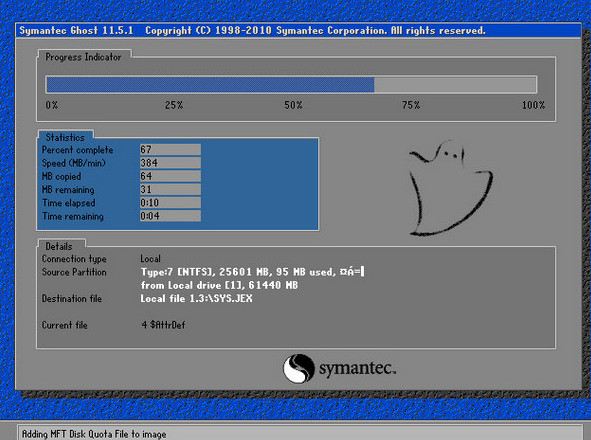
Task: Click the current file $AttrDef entry
Action: (x=163, y=325)
